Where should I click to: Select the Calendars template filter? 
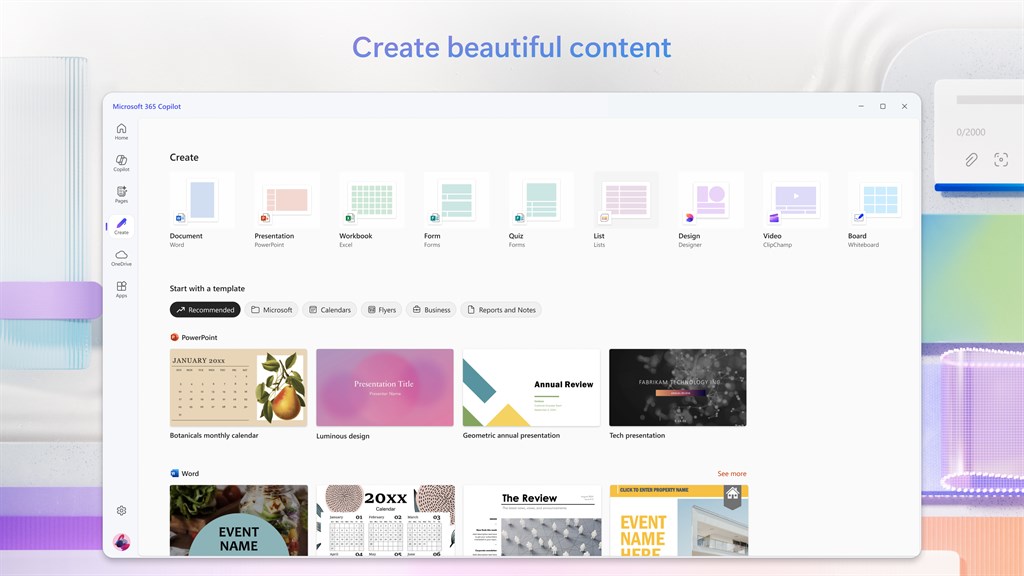point(330,310)
